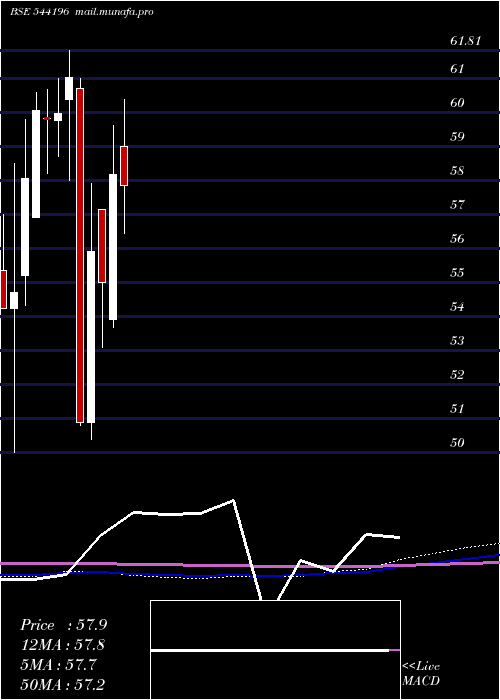
Task: Click the <<Live MACD label
Action: [x=421, y=673]
